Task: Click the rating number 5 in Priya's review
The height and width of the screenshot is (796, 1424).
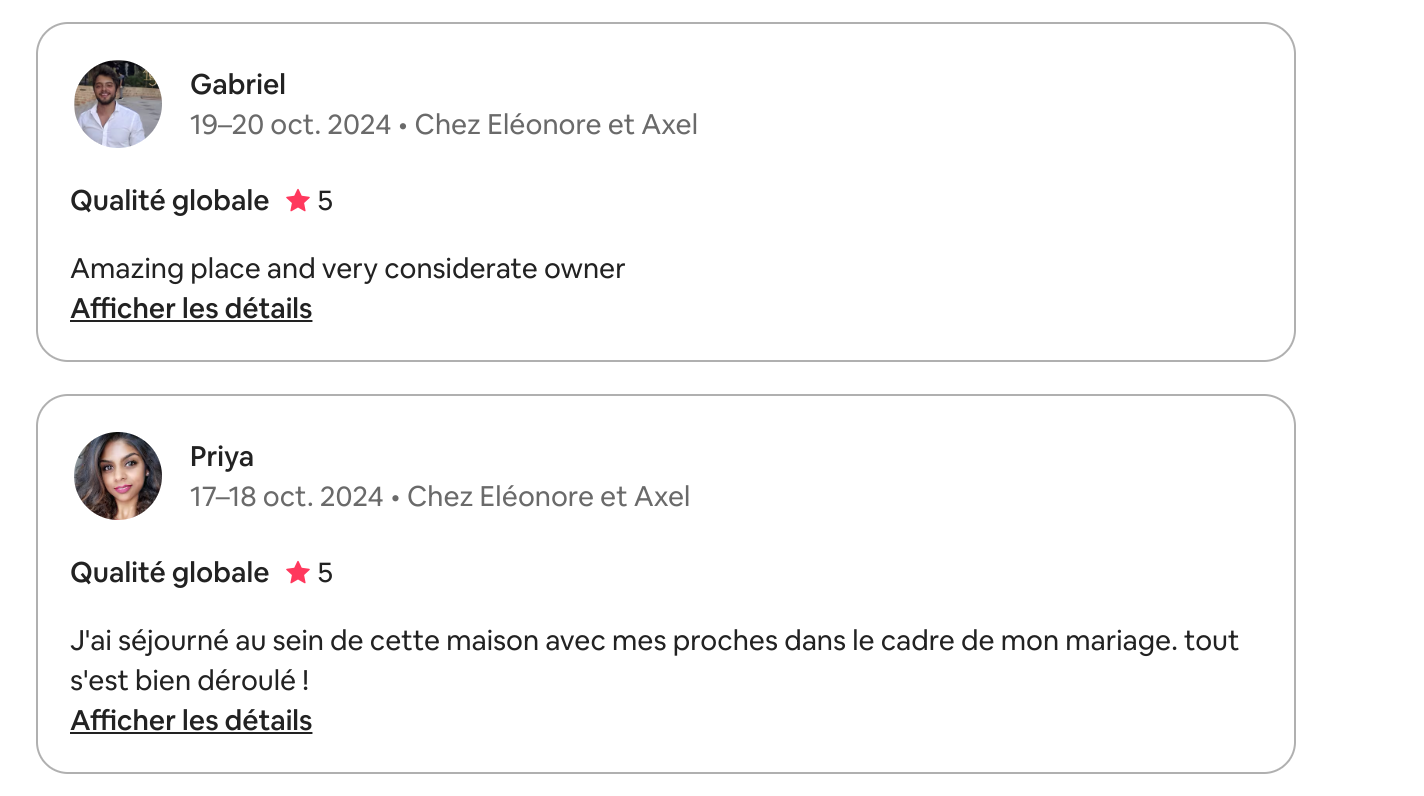Action: 325,573
